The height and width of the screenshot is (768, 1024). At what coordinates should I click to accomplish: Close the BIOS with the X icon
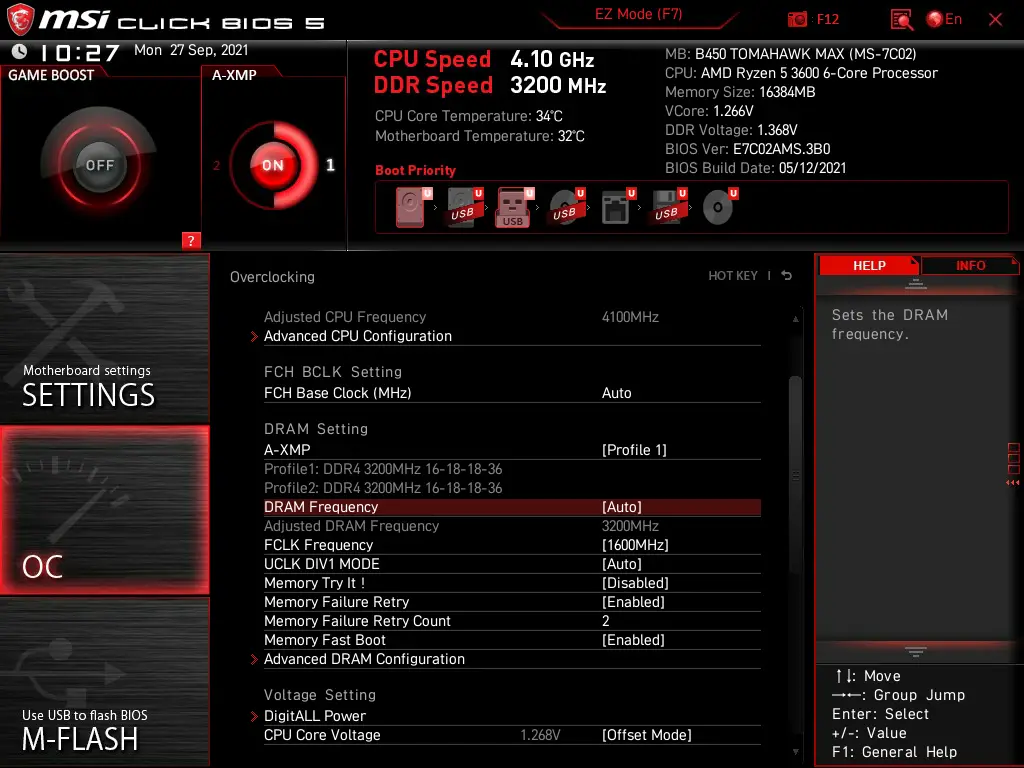pyautogui.click(x=995, y=20)
